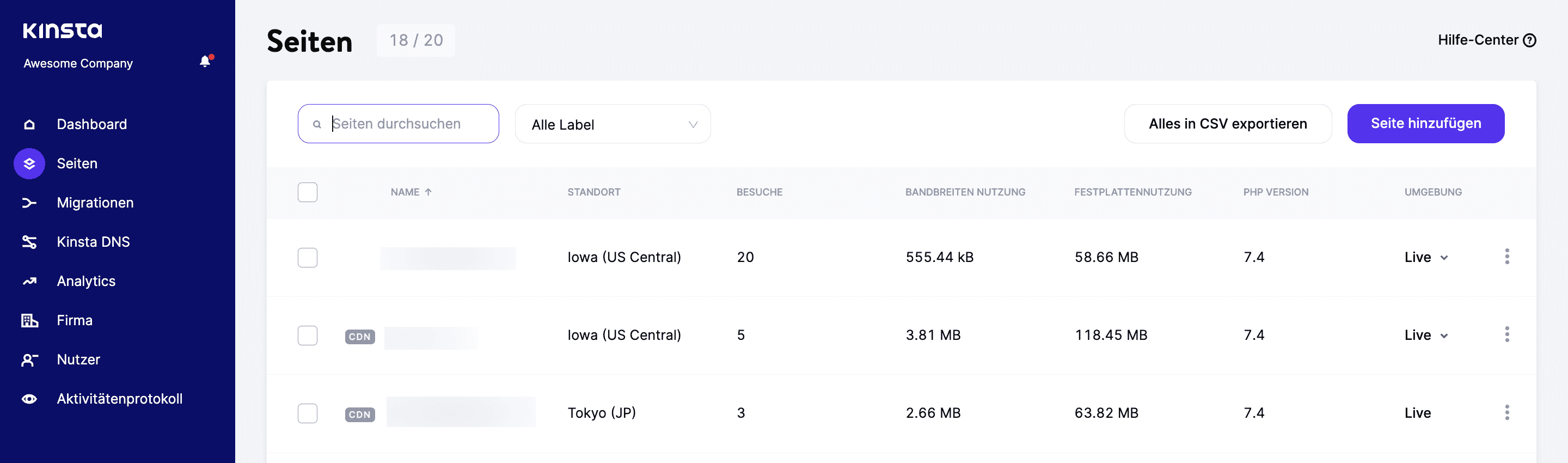The width and height of the screenshot is (1568, 463).
Task: Click the 63.82 MB disk usage value
Action: pyautogui.click(x=1106, y=413)
